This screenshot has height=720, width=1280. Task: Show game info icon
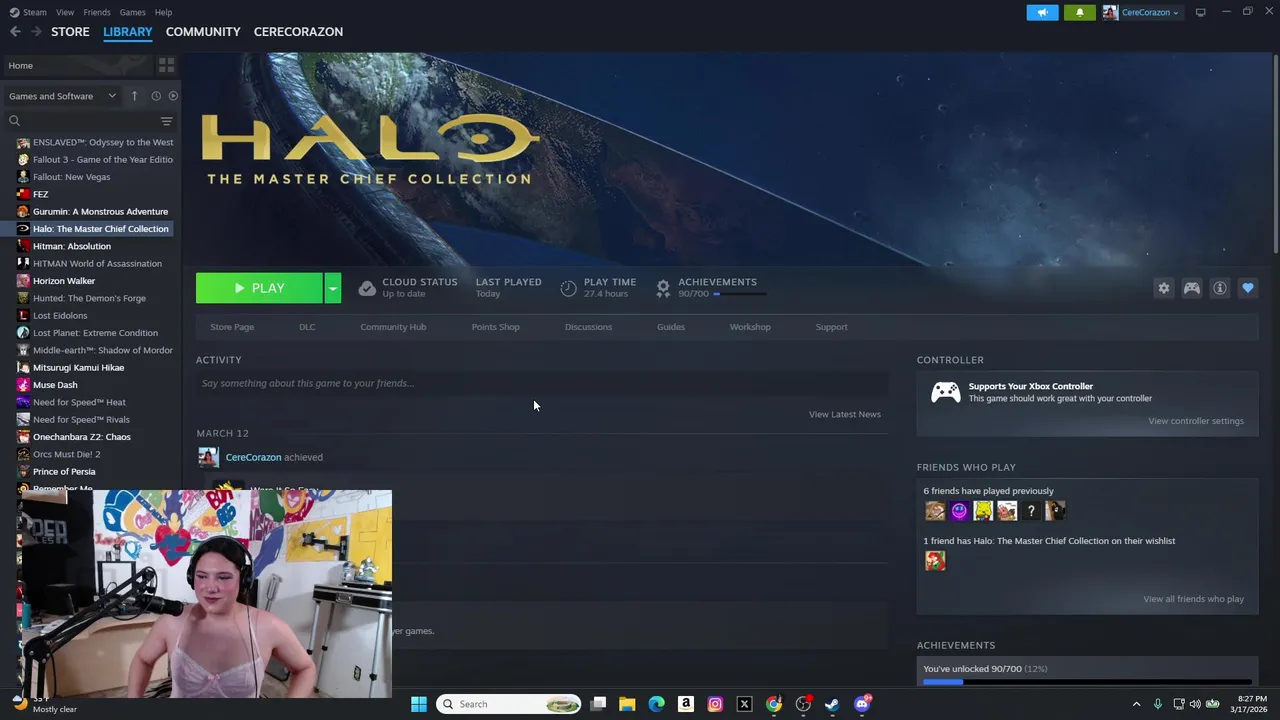click(x=1220, y=288)
